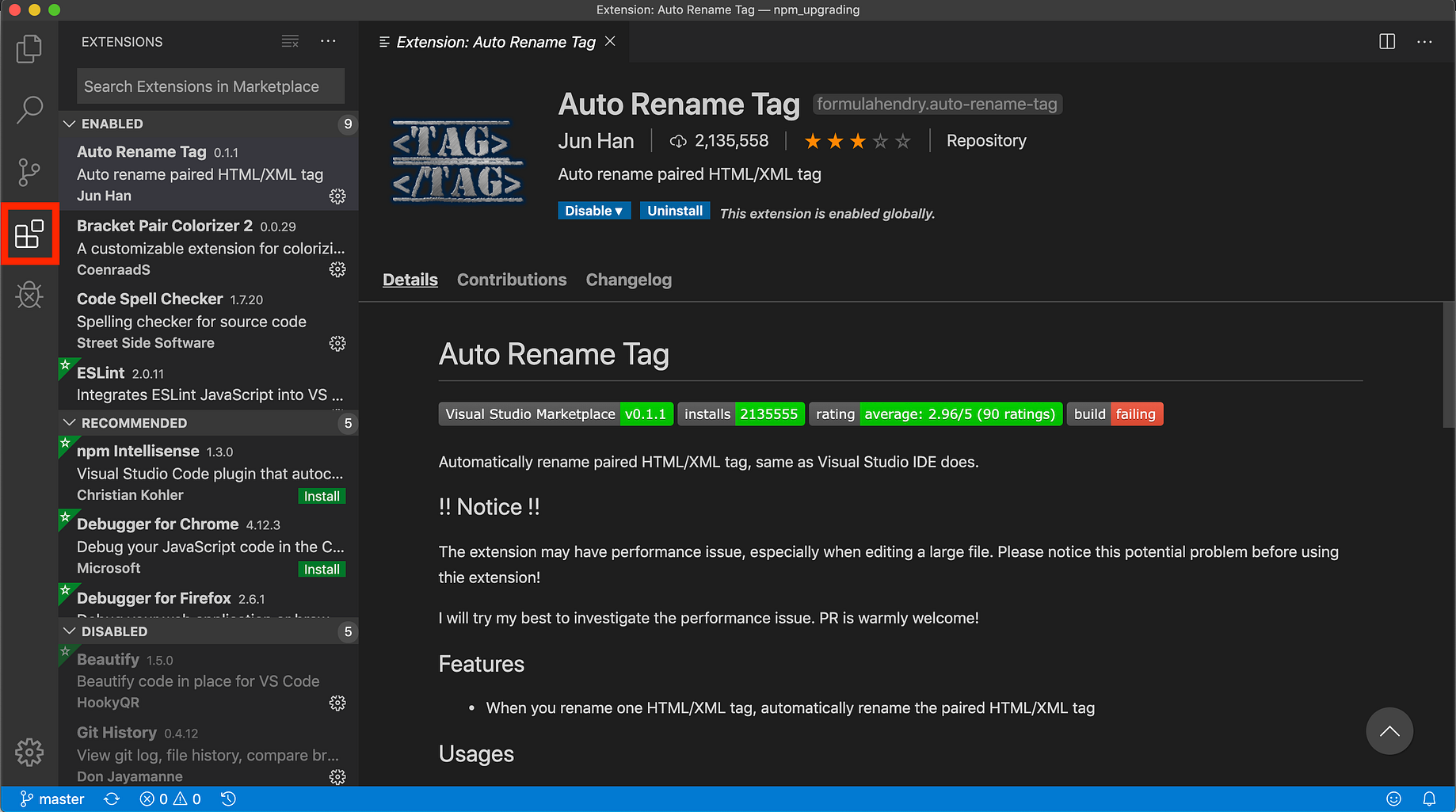Collapse the ENABLED extensions section
1456x812 pixels.
[69, 124]
